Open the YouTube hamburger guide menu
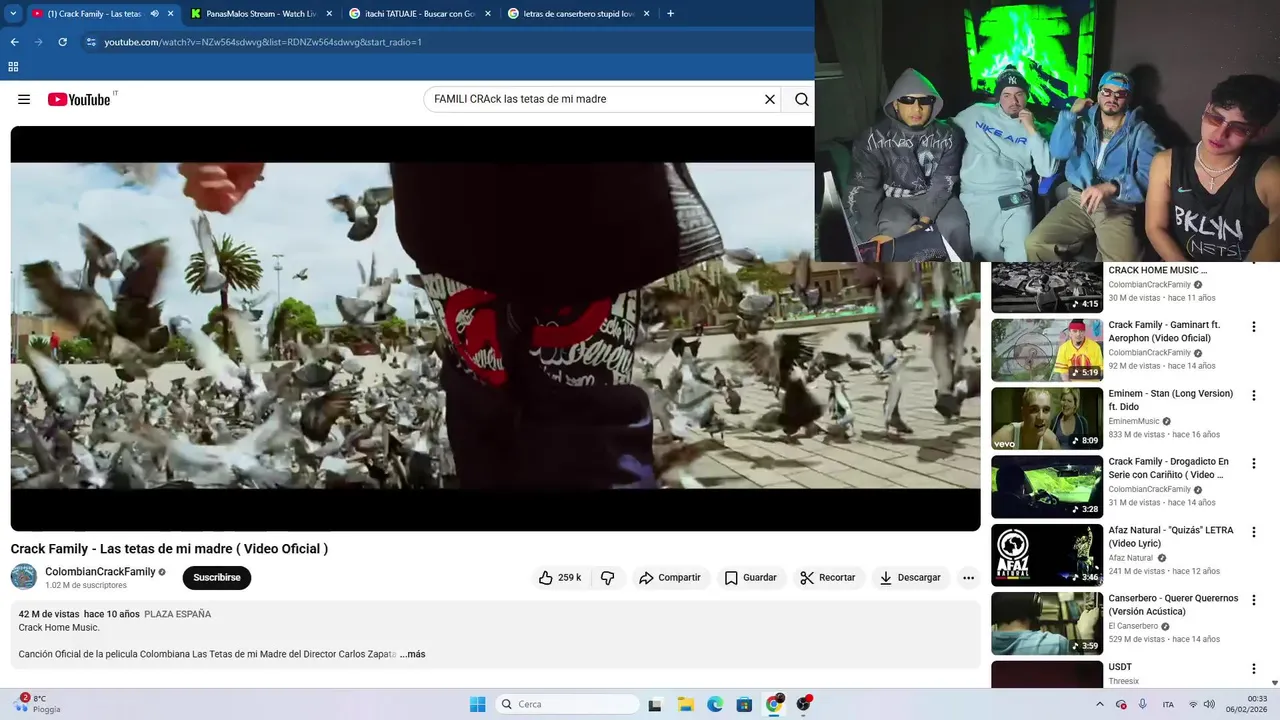Image resolution: width=1280 pixels, height=720 pixels. pos(24,99)
